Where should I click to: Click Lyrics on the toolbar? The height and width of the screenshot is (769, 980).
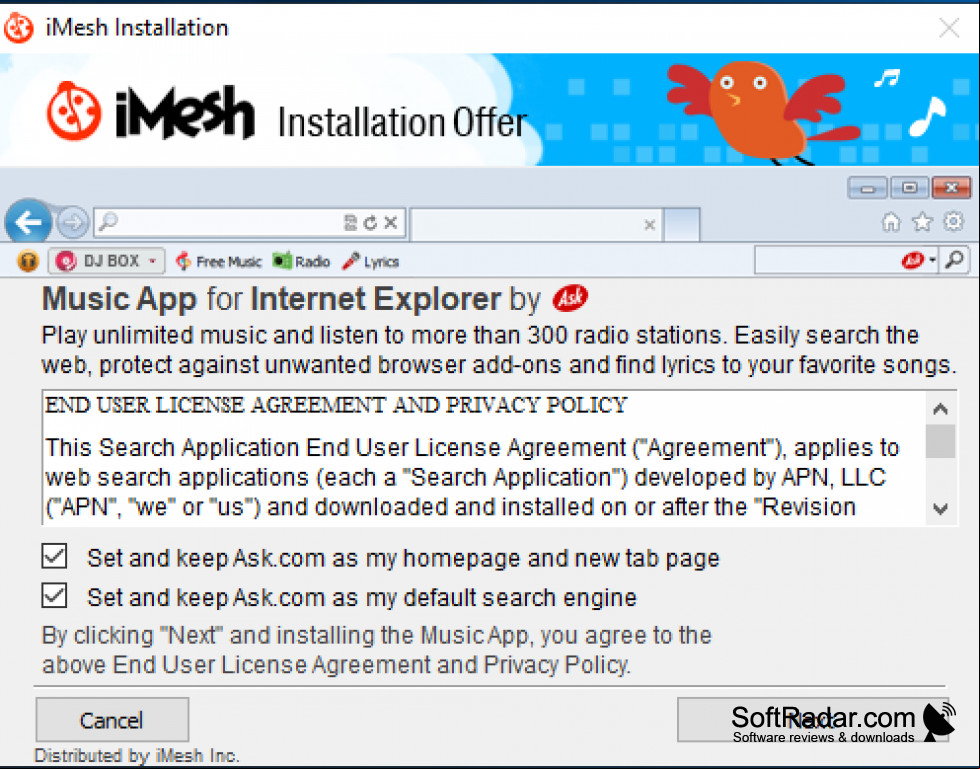[x=371, y=261]
